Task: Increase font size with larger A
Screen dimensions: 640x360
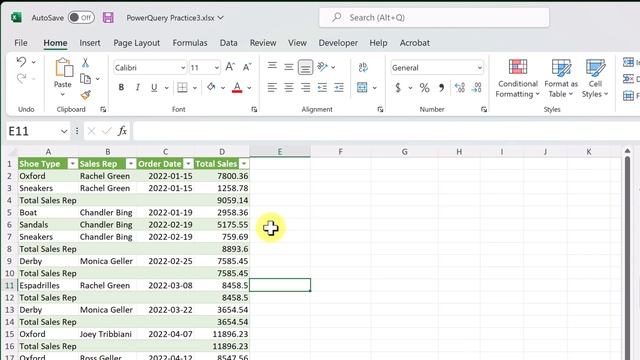Action: tap(230, 67)
